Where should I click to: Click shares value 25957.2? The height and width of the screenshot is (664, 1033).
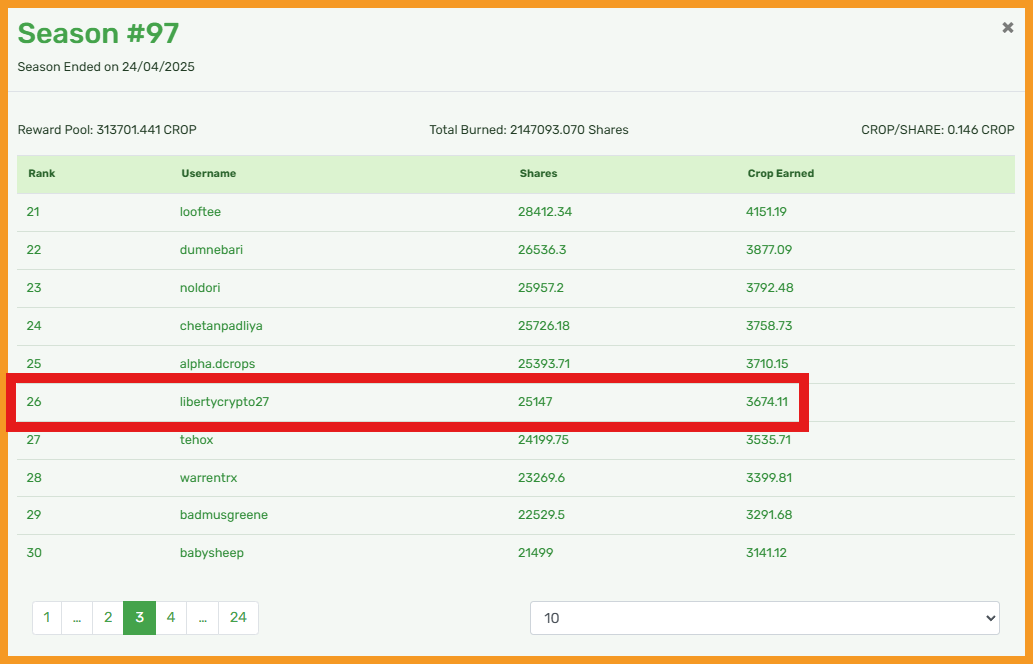point(541,288)
